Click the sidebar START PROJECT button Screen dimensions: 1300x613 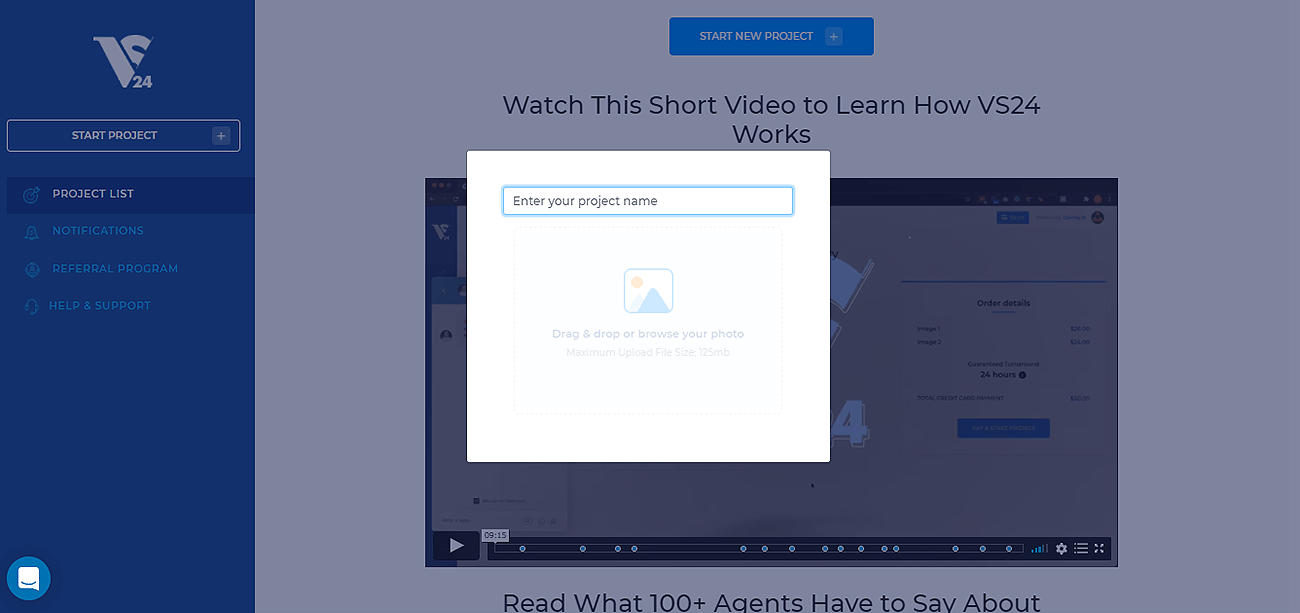click(123, 136)
